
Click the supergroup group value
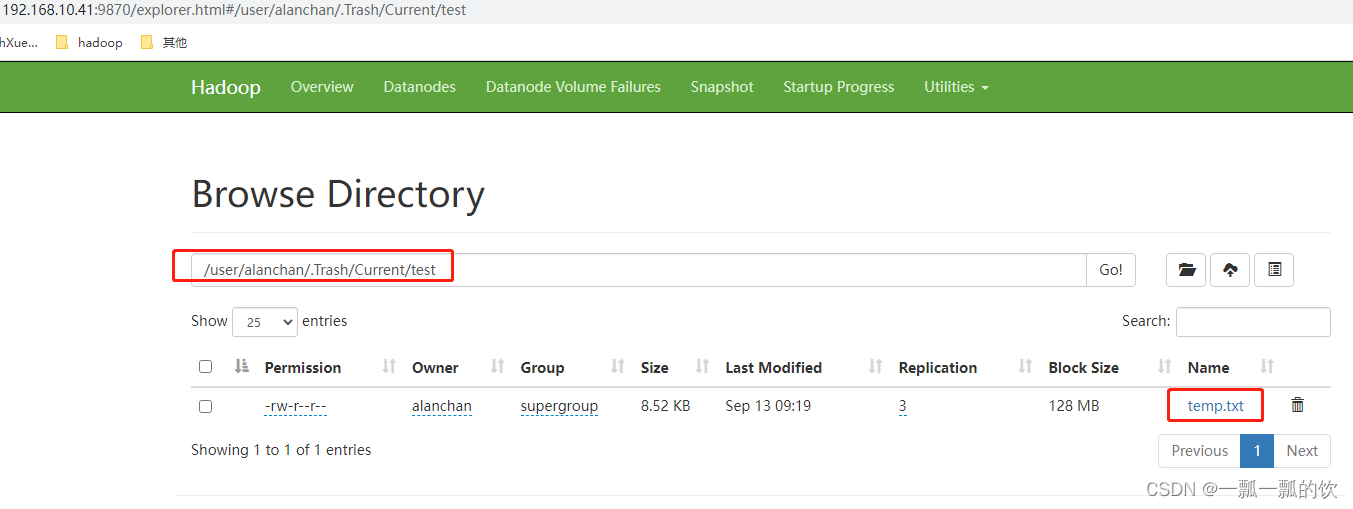click(559, 406)
